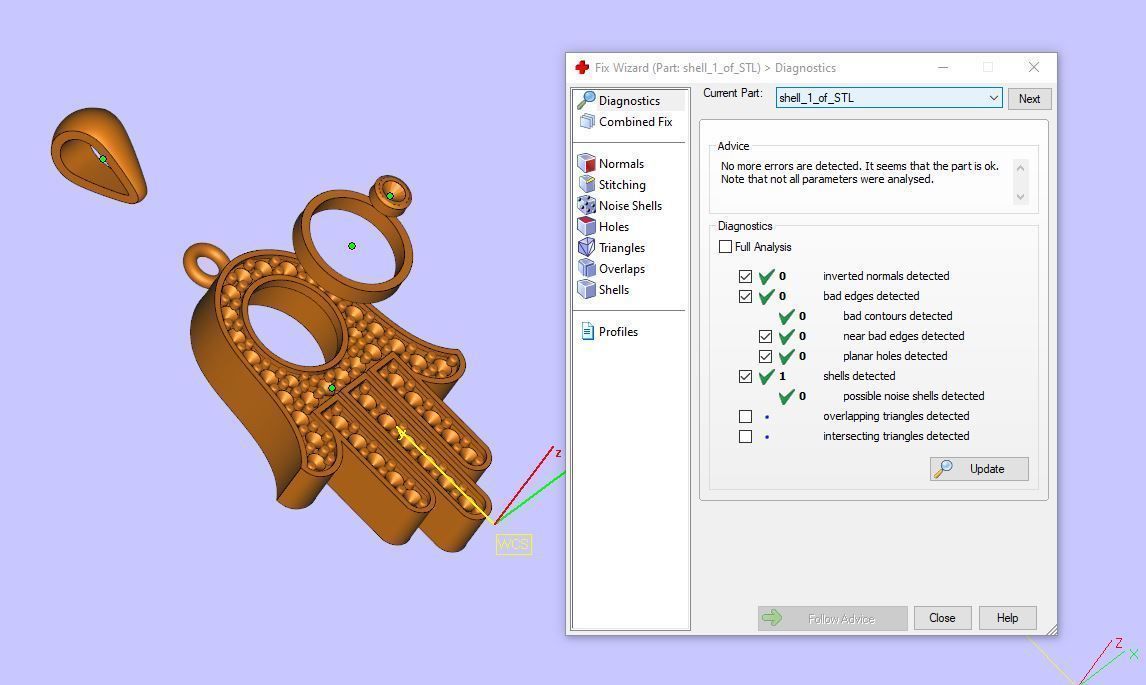Click the Normals red cube icon
Screen dimensions: 1146x685
pos(586,163)
